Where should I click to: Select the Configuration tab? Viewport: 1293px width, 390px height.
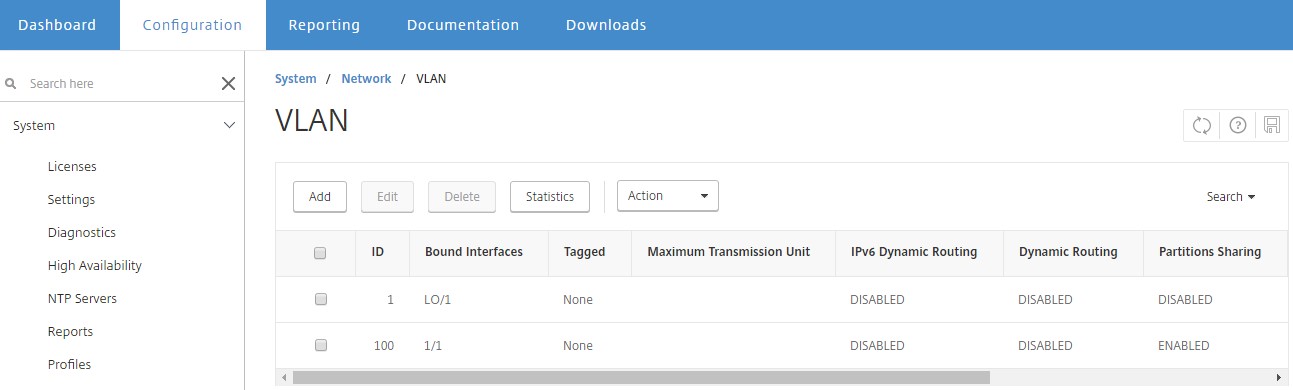pos(192,25)
